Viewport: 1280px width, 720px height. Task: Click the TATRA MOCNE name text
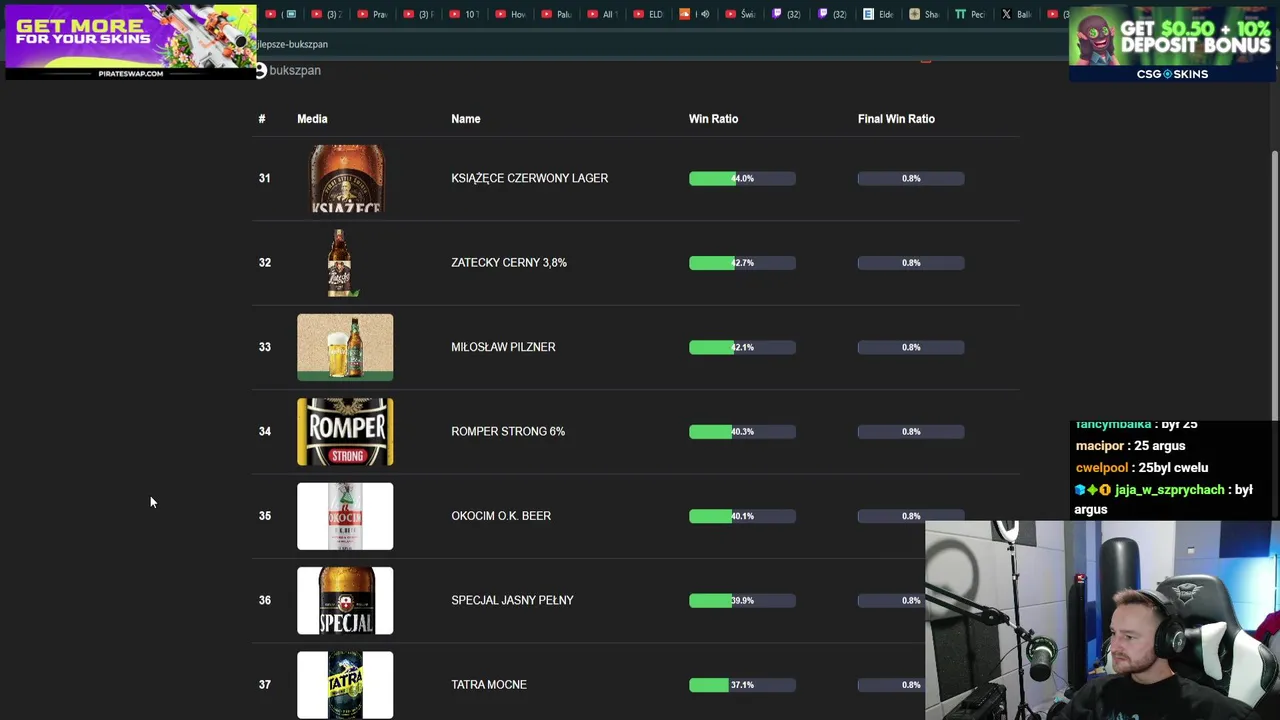[x=489, y=685]
